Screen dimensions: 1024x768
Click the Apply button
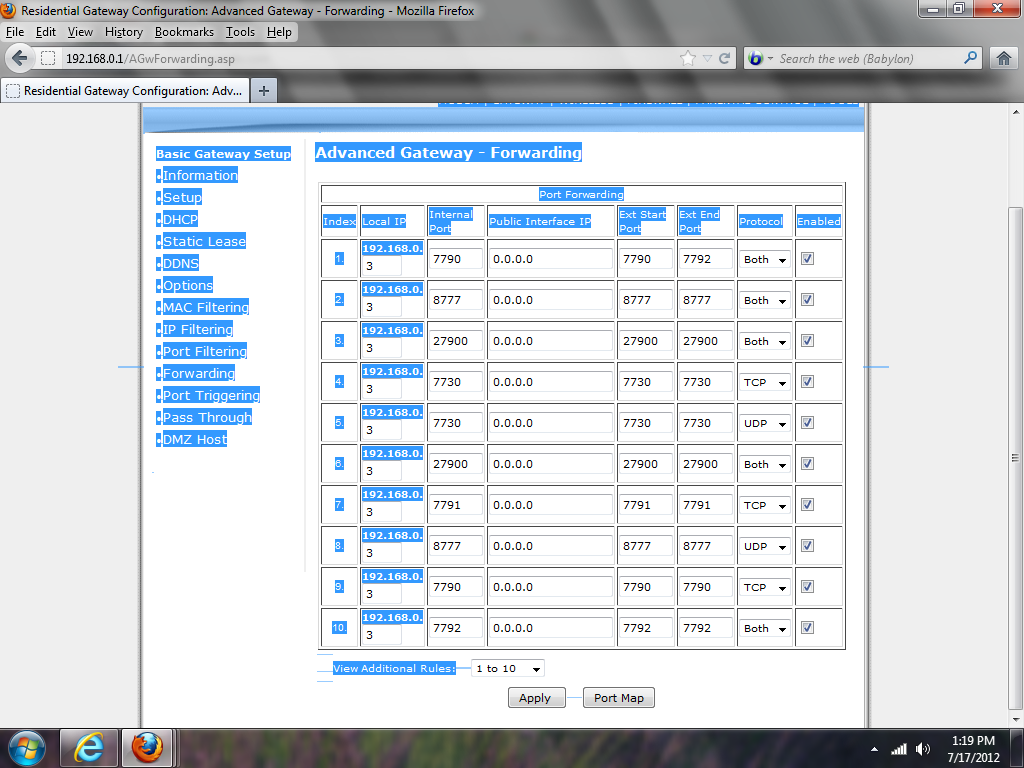click(535, 698)
